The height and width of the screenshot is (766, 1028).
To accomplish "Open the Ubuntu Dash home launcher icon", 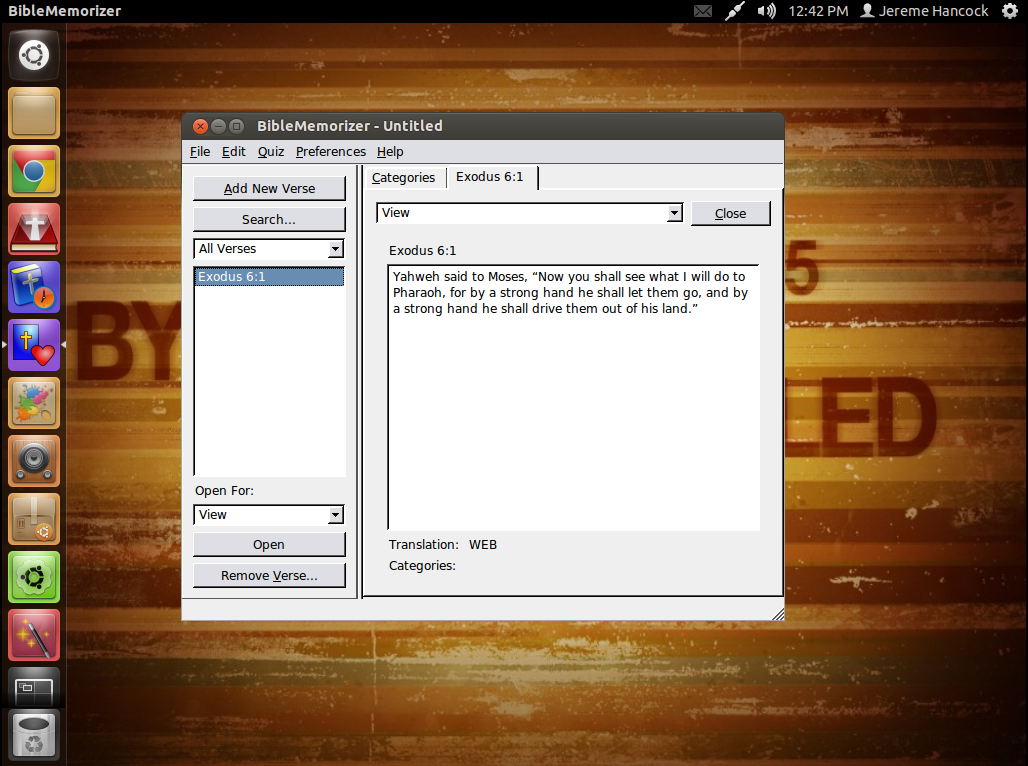I will (34, 55).
